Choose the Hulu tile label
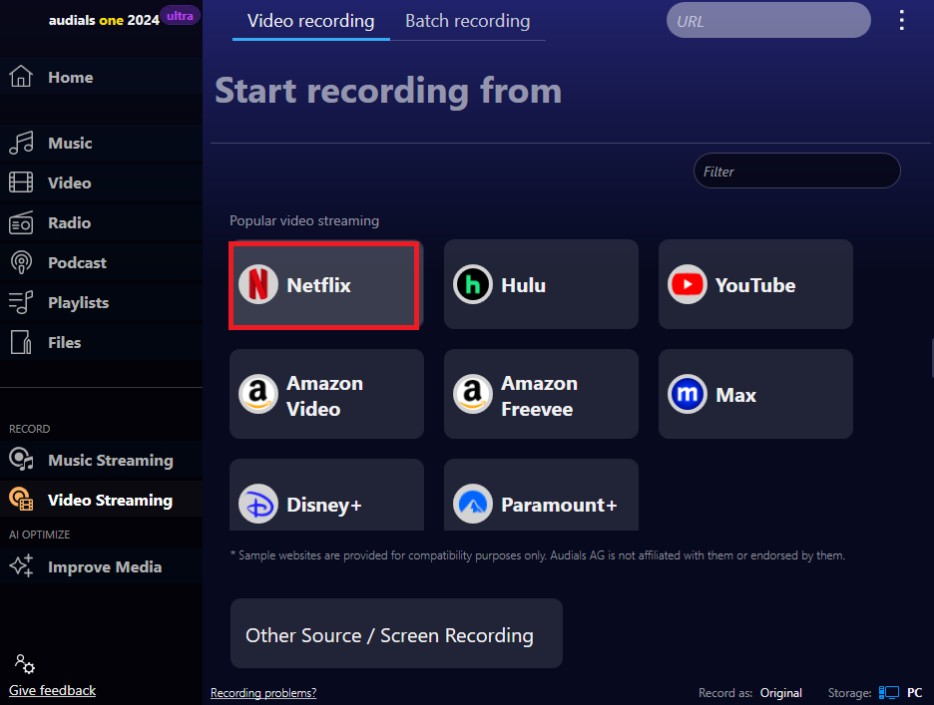 point(524,285)
